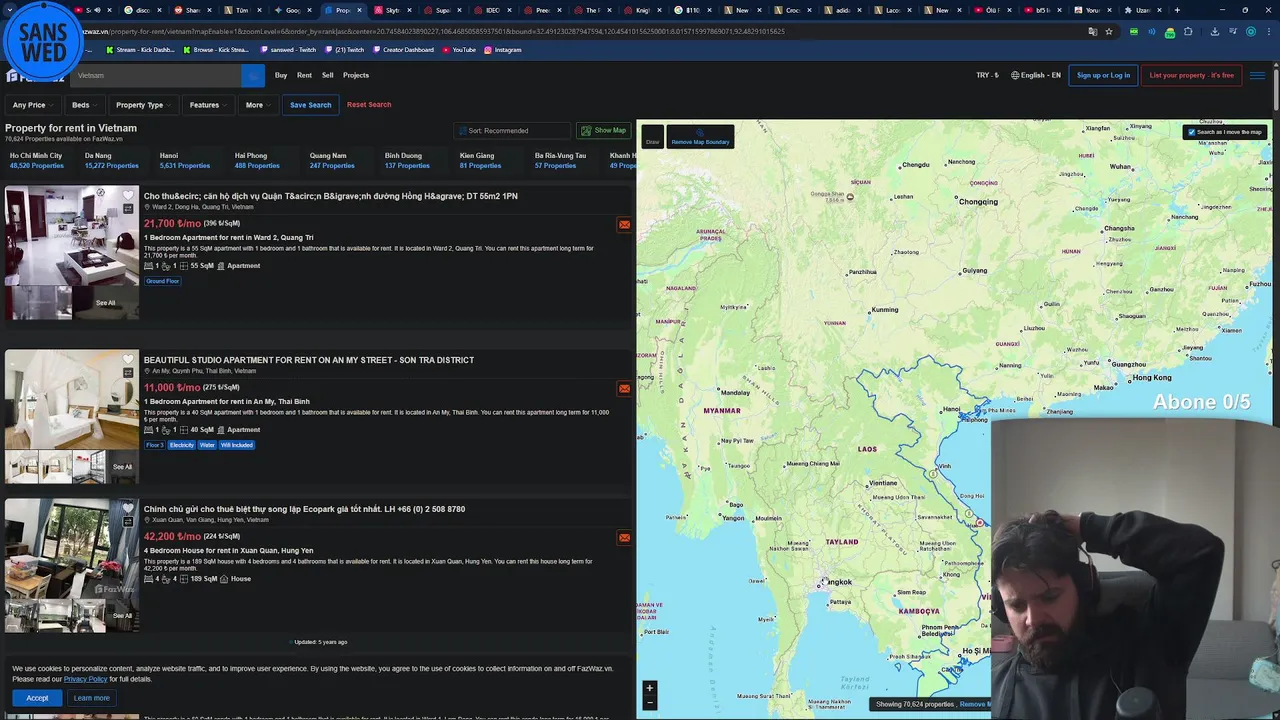Favorite the Ecopark house with heart icon
Viewport: 1280px width, 720px height.
tap(128, 508)
